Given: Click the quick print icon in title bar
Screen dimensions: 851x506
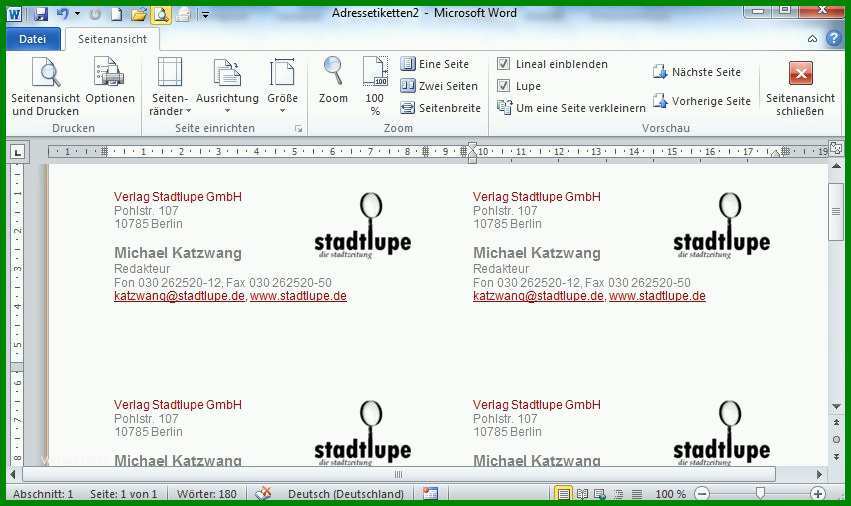Looking at the screenshot, I should click(x=184, y=15).
